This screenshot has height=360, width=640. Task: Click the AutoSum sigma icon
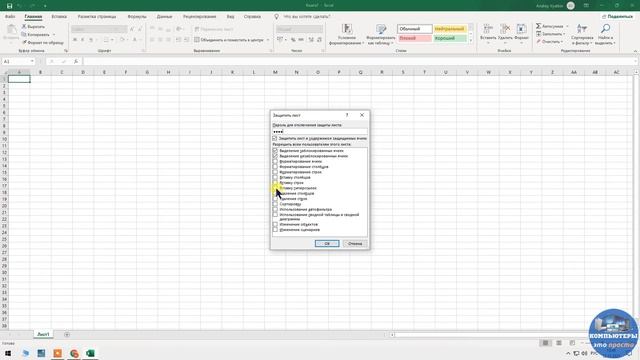coord(538,26)
